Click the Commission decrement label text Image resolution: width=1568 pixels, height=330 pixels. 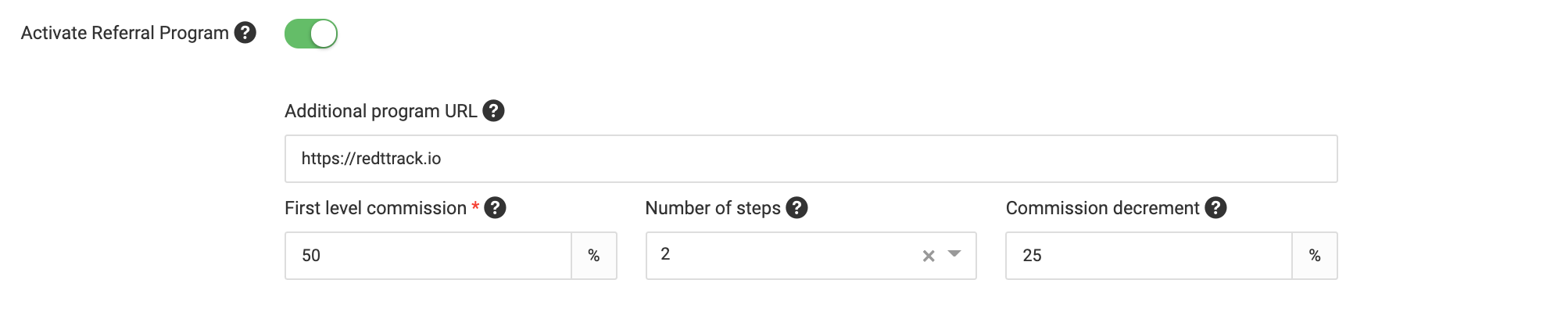point(1102,208)
